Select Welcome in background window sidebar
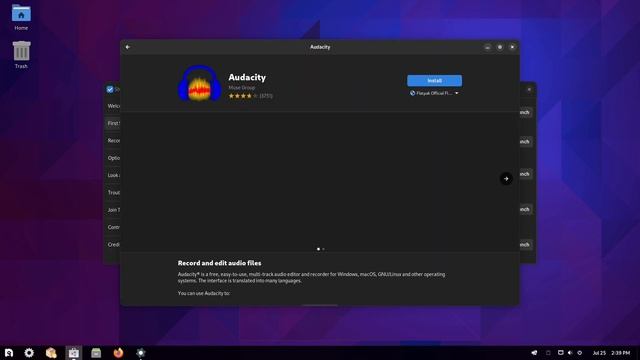 coord(113,106)
